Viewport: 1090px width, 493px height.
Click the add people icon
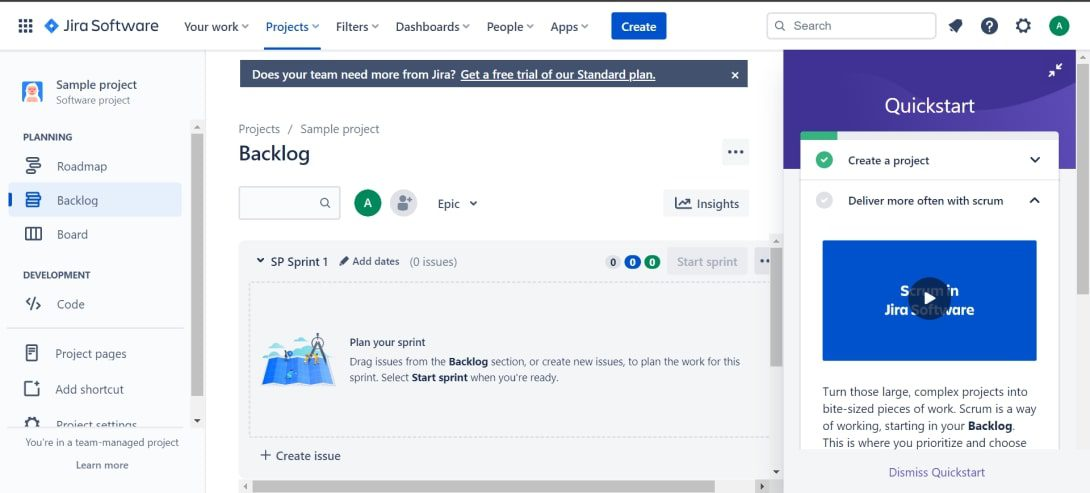[x=403, y=203]
